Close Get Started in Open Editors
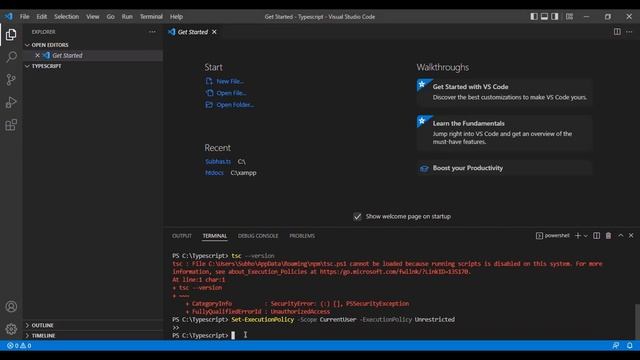The width and height of the screenshot is (640, 360). pyautogui.click(x=37, y=55)
